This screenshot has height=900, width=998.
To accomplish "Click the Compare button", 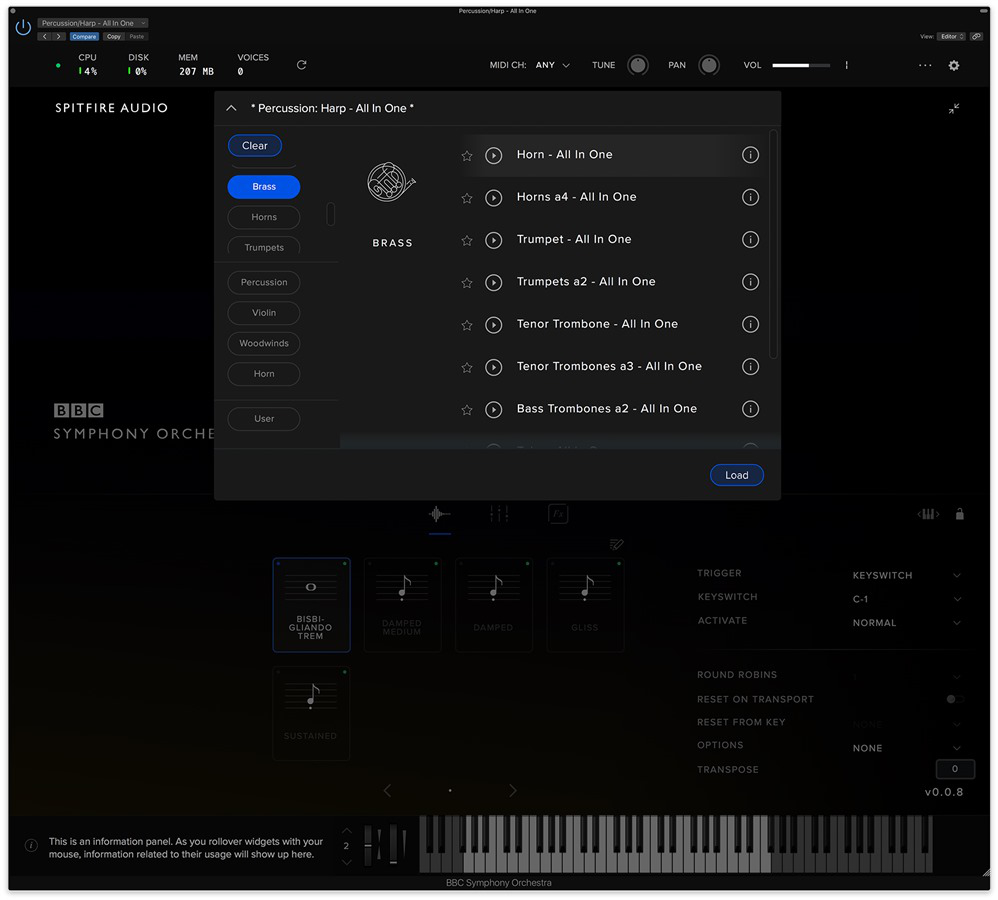I will [x=84, y=36].
